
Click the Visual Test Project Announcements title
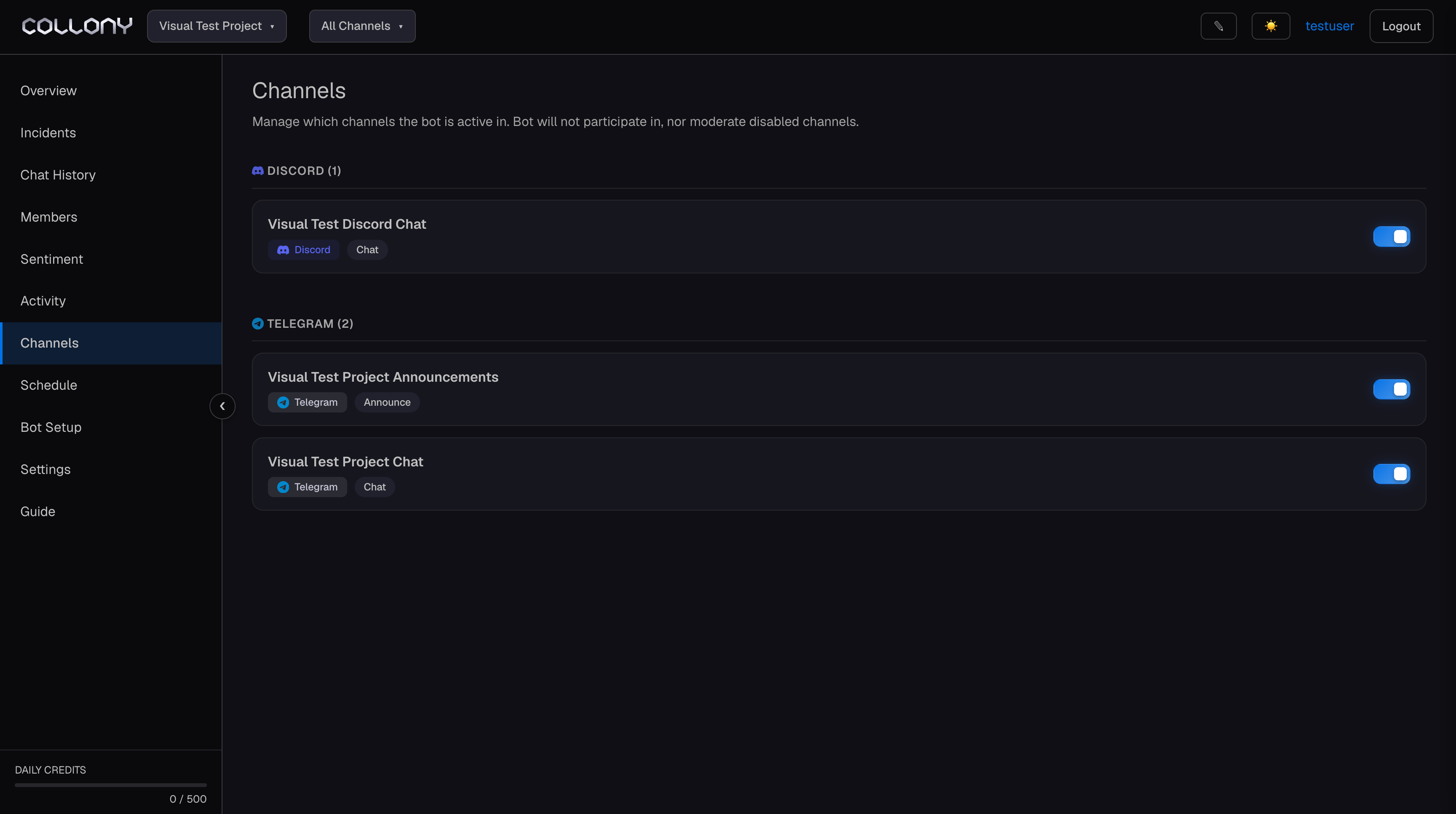(383, 377)
